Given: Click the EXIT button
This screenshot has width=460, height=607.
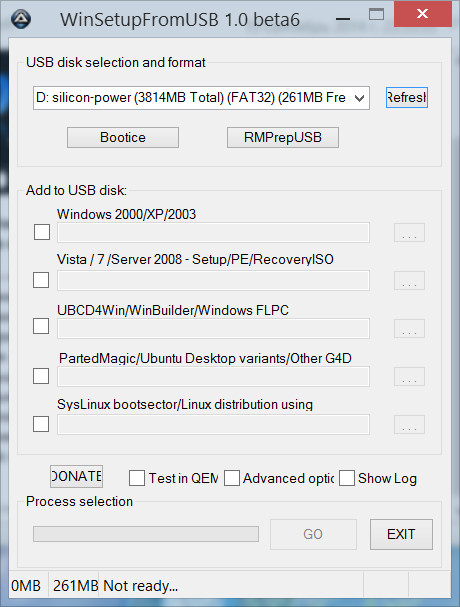Looking at the screenshot, I should (401, 534).
